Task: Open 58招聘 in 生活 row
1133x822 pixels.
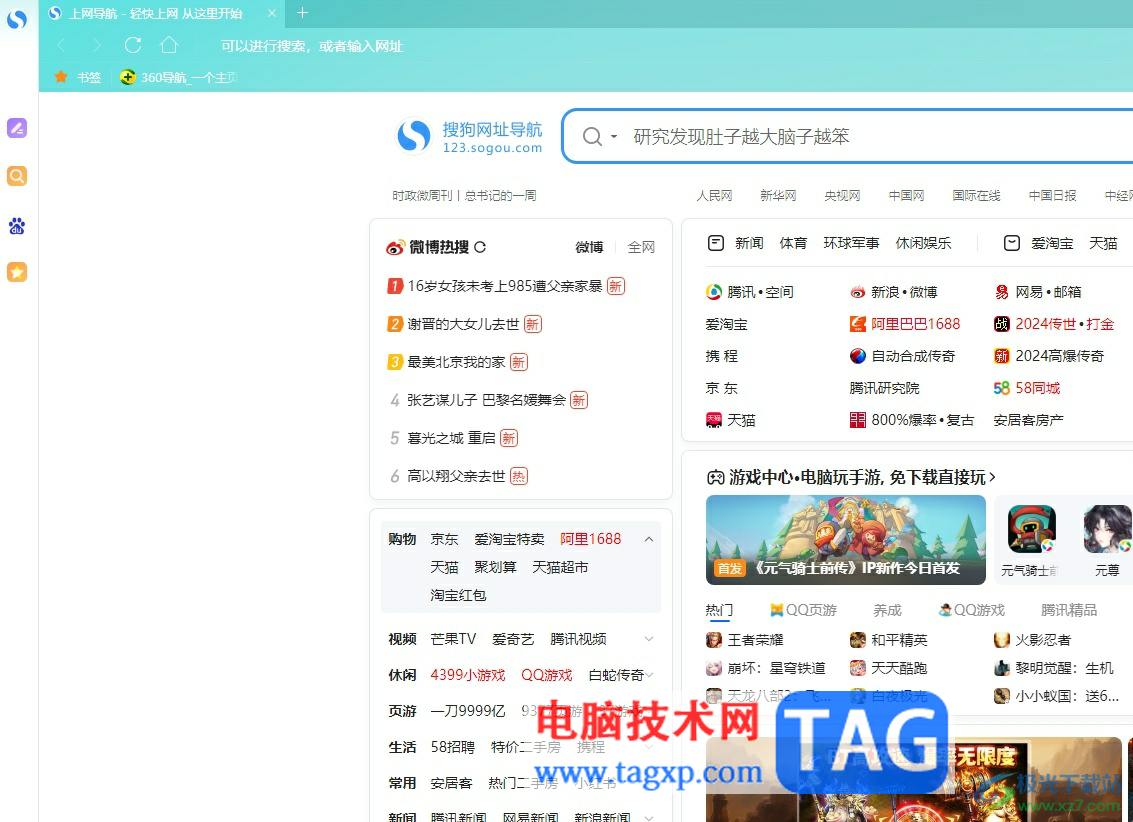Action: 452,747
